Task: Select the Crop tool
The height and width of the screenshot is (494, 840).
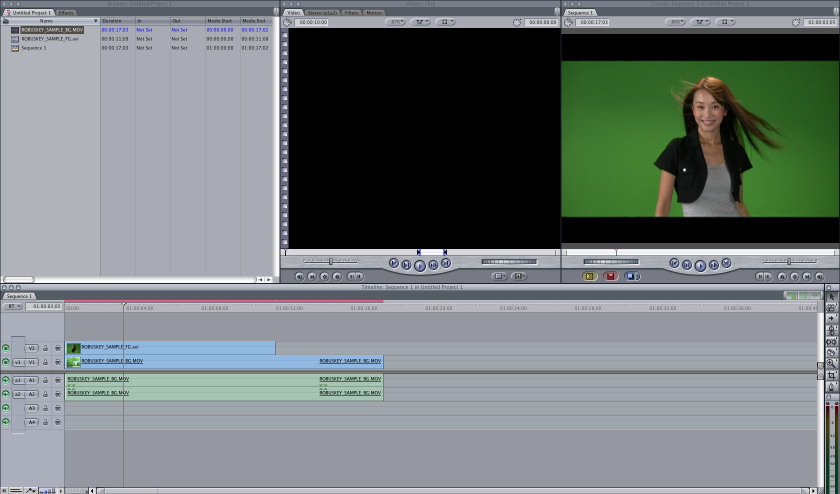Action: pos(831,375)
